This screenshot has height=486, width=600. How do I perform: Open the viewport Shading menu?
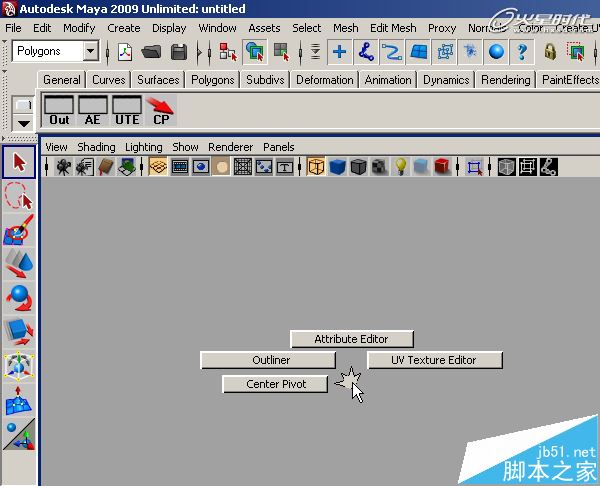[x=96, y=147]
